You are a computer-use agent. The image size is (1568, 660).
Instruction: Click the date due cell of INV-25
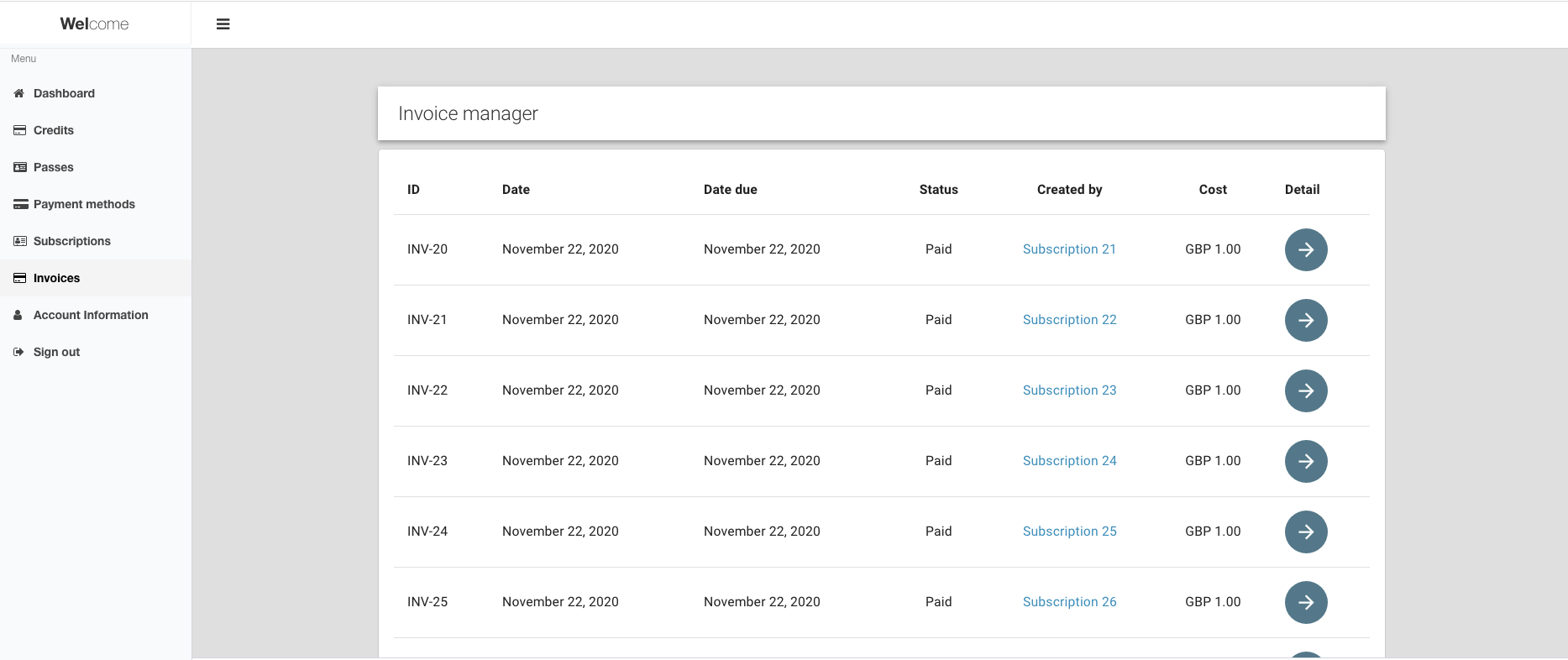click(x=762, y=602)
